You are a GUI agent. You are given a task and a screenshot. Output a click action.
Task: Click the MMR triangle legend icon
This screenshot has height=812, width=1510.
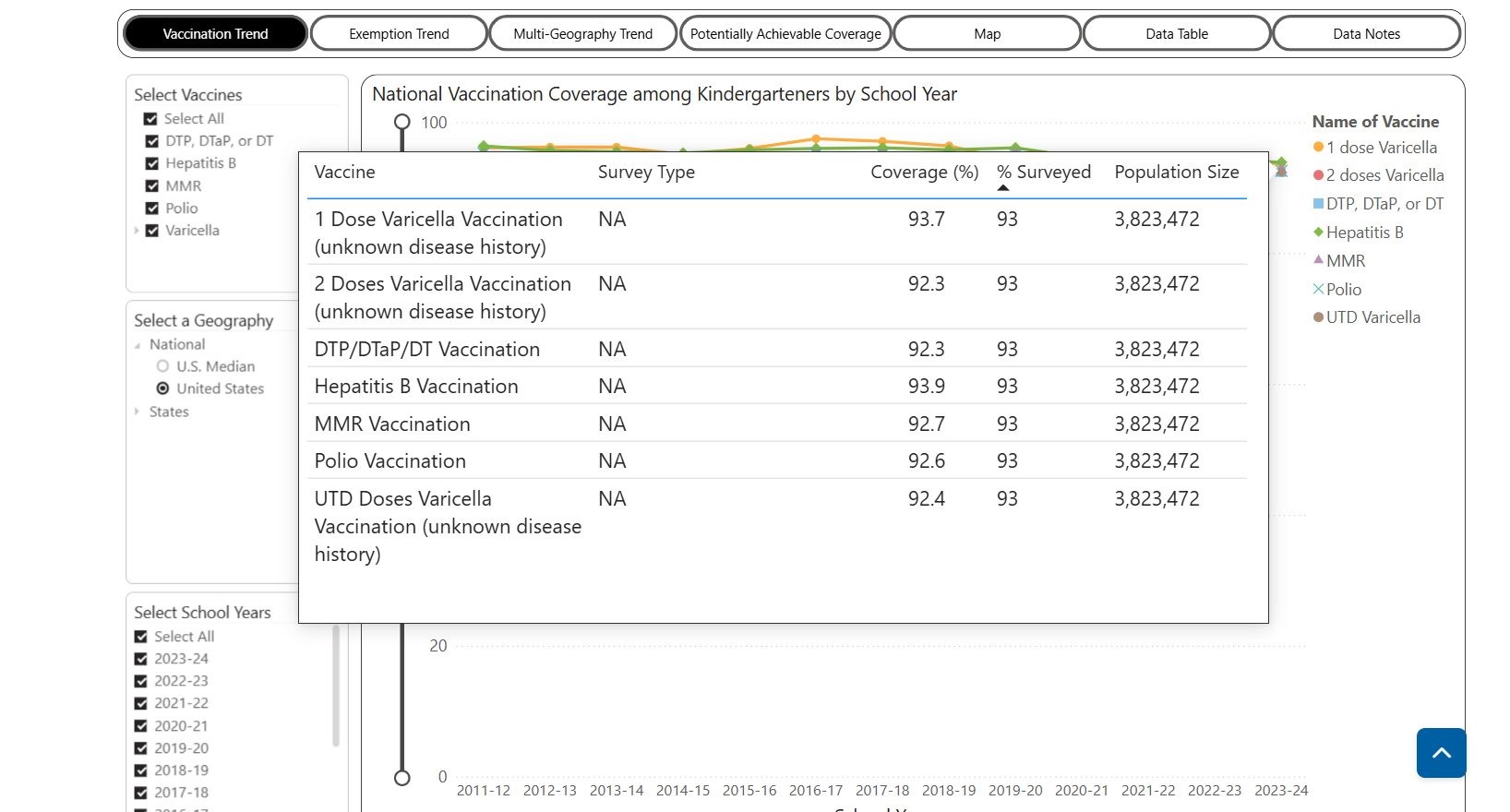[1318, 260]
